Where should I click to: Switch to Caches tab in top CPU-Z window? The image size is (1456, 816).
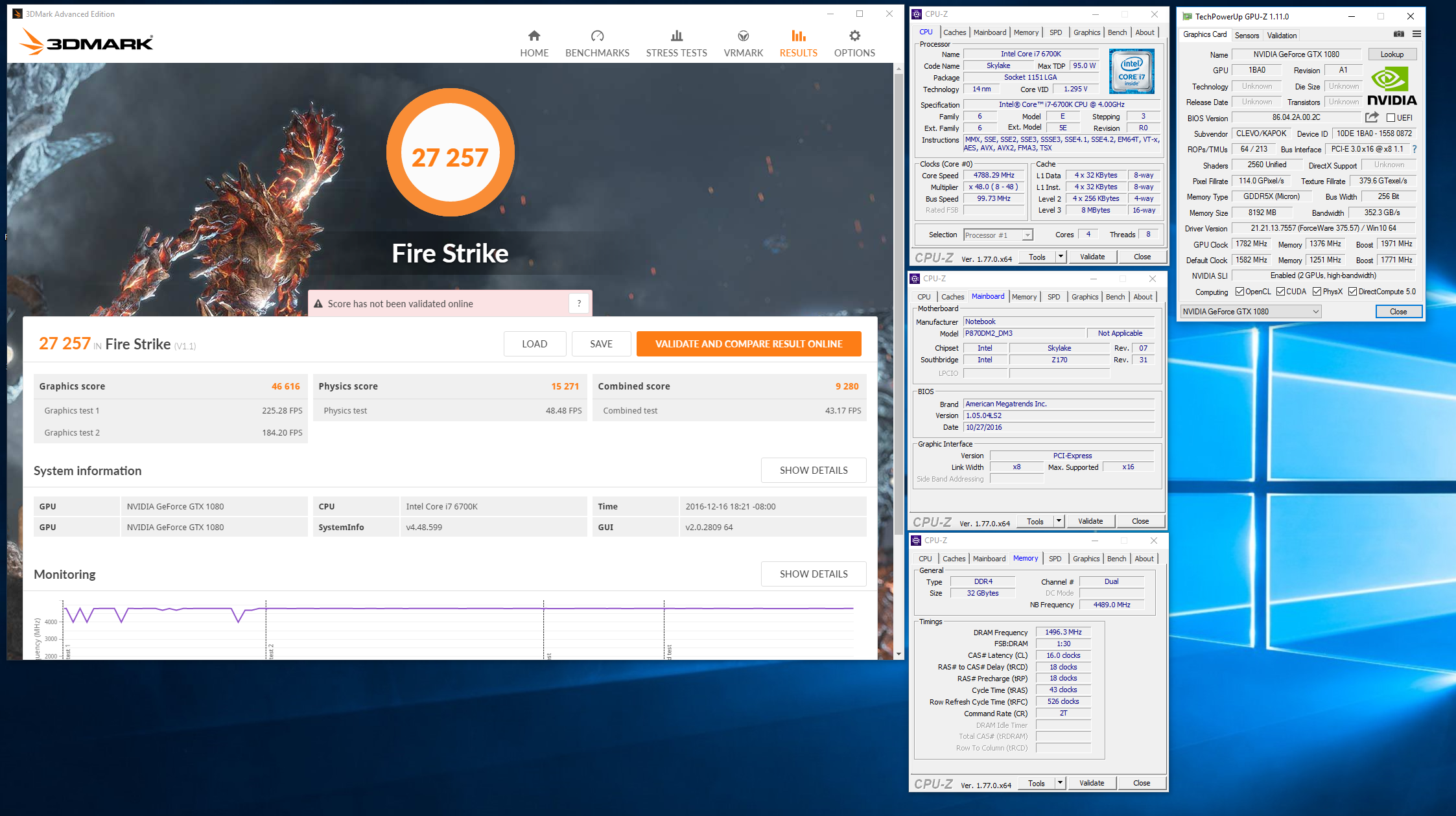tap(954, 32)
